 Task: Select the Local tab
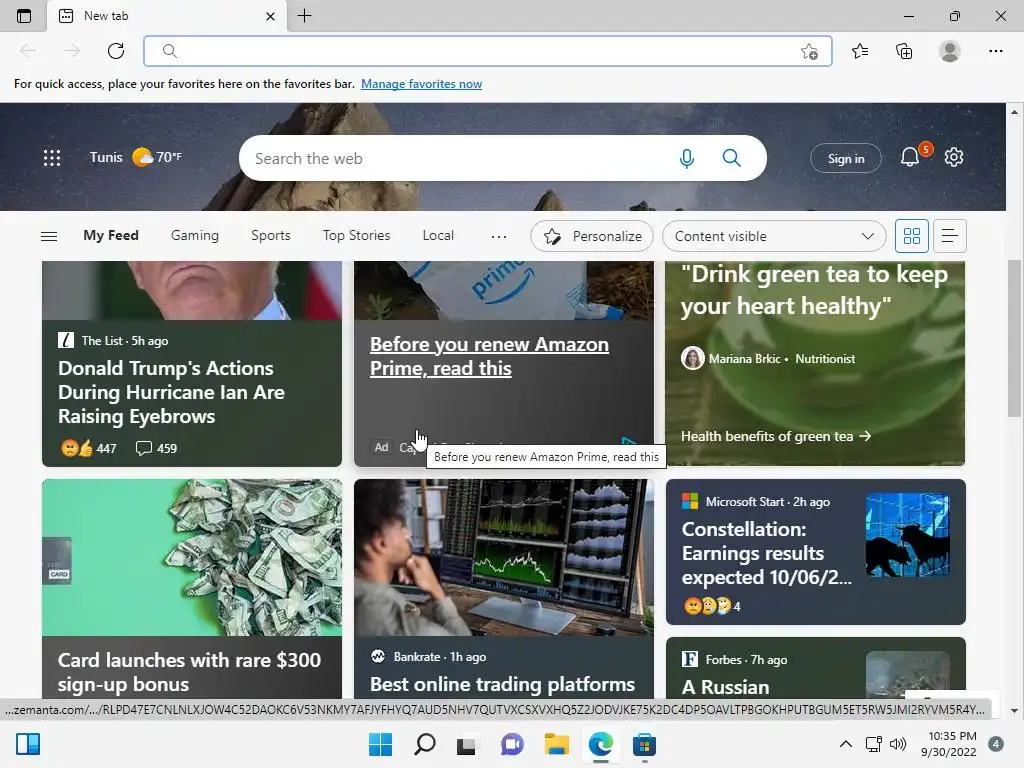click(x=438, y=236)
